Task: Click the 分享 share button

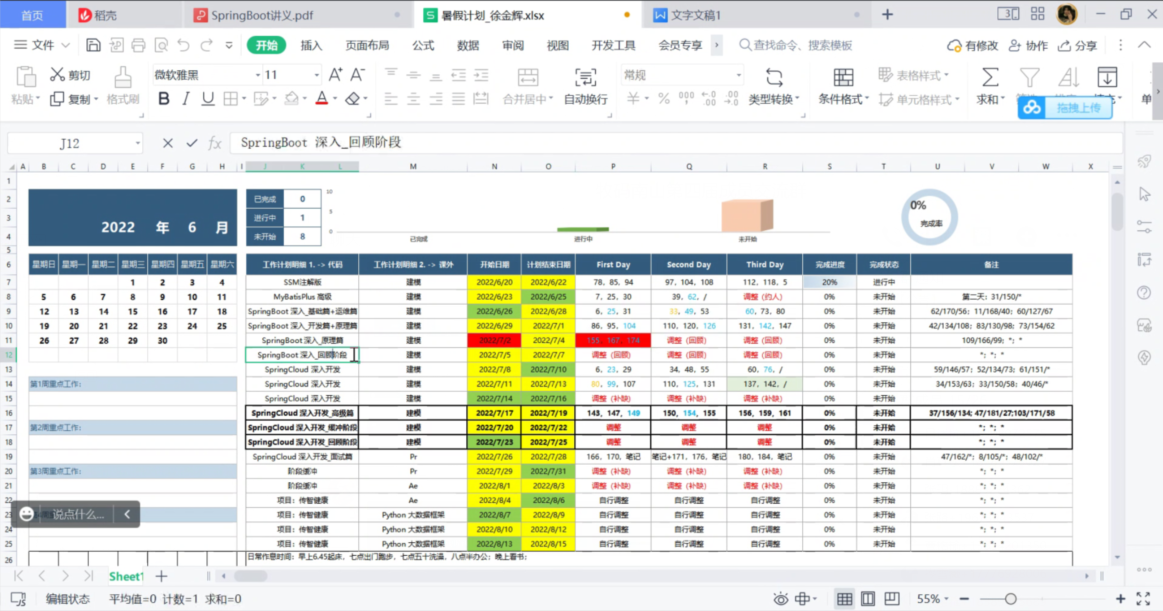Action: [1077, 45]
